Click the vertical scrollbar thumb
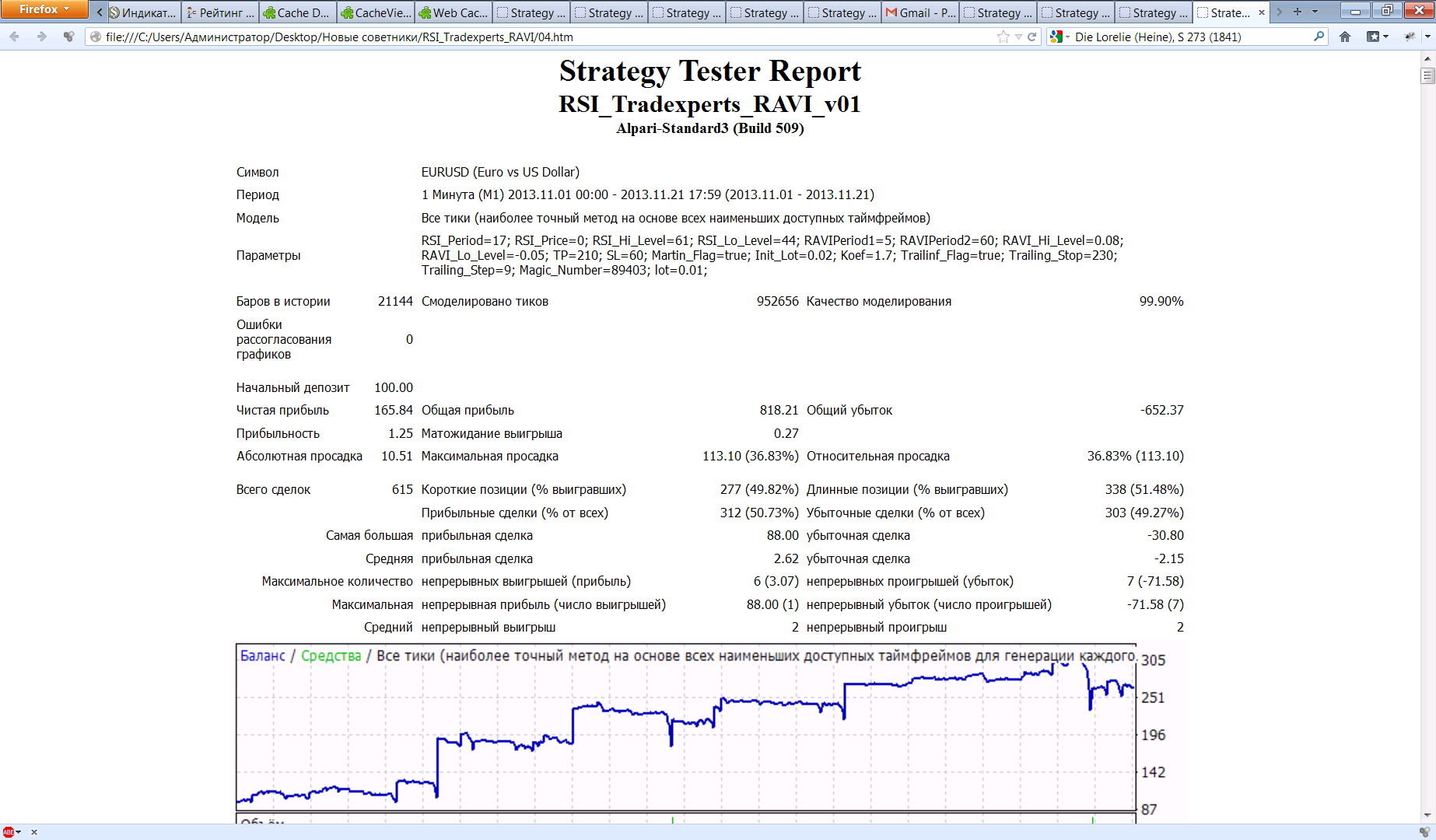Image resolution: width=1436 pixels, height=840 pixels. [x=1427, y=75]
